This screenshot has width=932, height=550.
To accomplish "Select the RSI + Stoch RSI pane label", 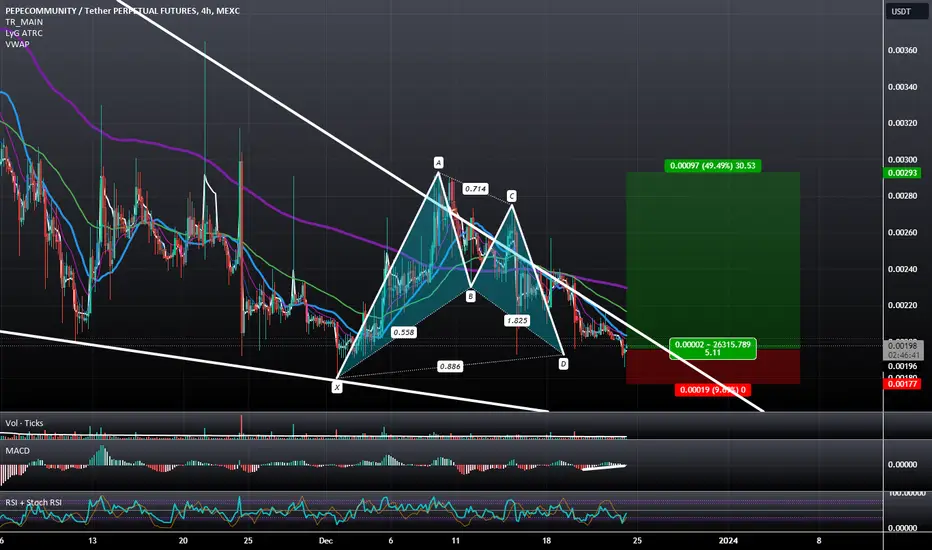I will point(33,502).
